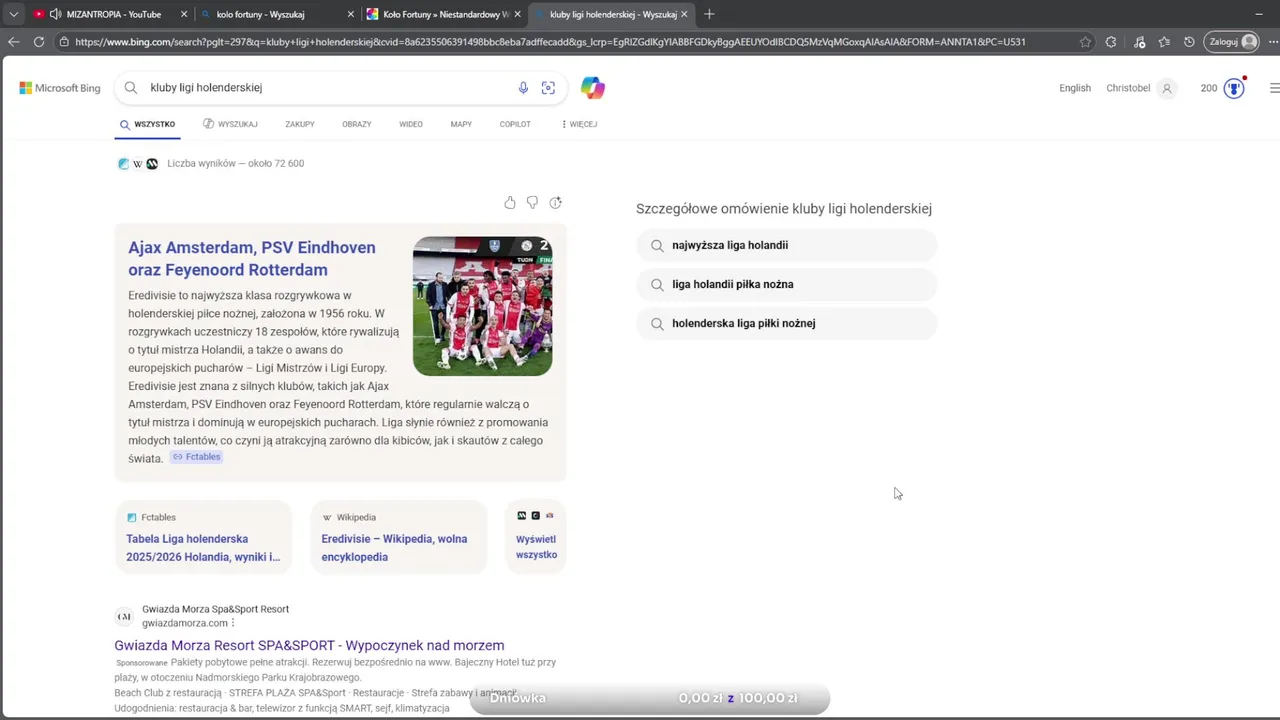Image resolution: width=1280 pixels, height=720 pixels.
Task: Close the kluby ligi holenderskiej tab
Action: click(x=684, y=14)
